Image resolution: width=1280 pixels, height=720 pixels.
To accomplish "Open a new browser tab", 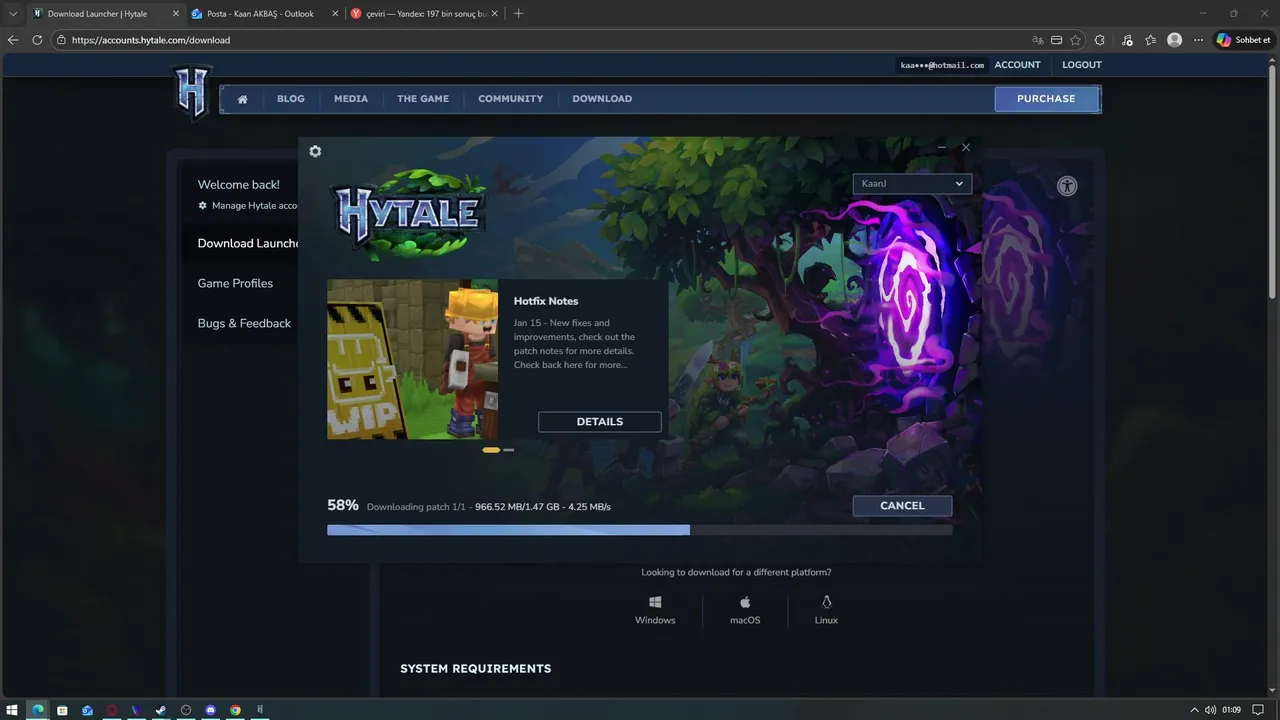I will pyautogui.click(x=518, y=14).
